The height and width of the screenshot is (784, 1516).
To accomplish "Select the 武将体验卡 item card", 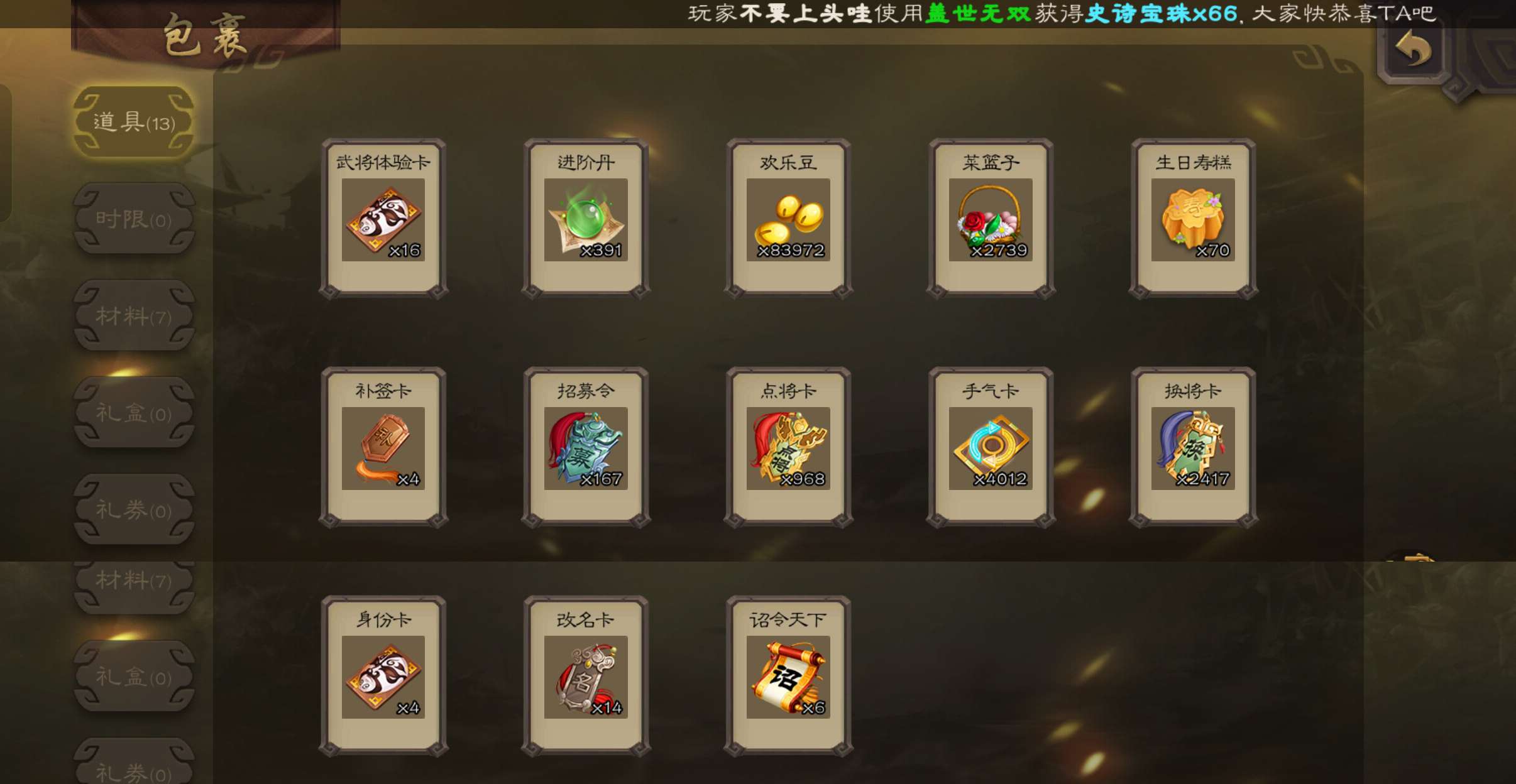I will 383,219.
